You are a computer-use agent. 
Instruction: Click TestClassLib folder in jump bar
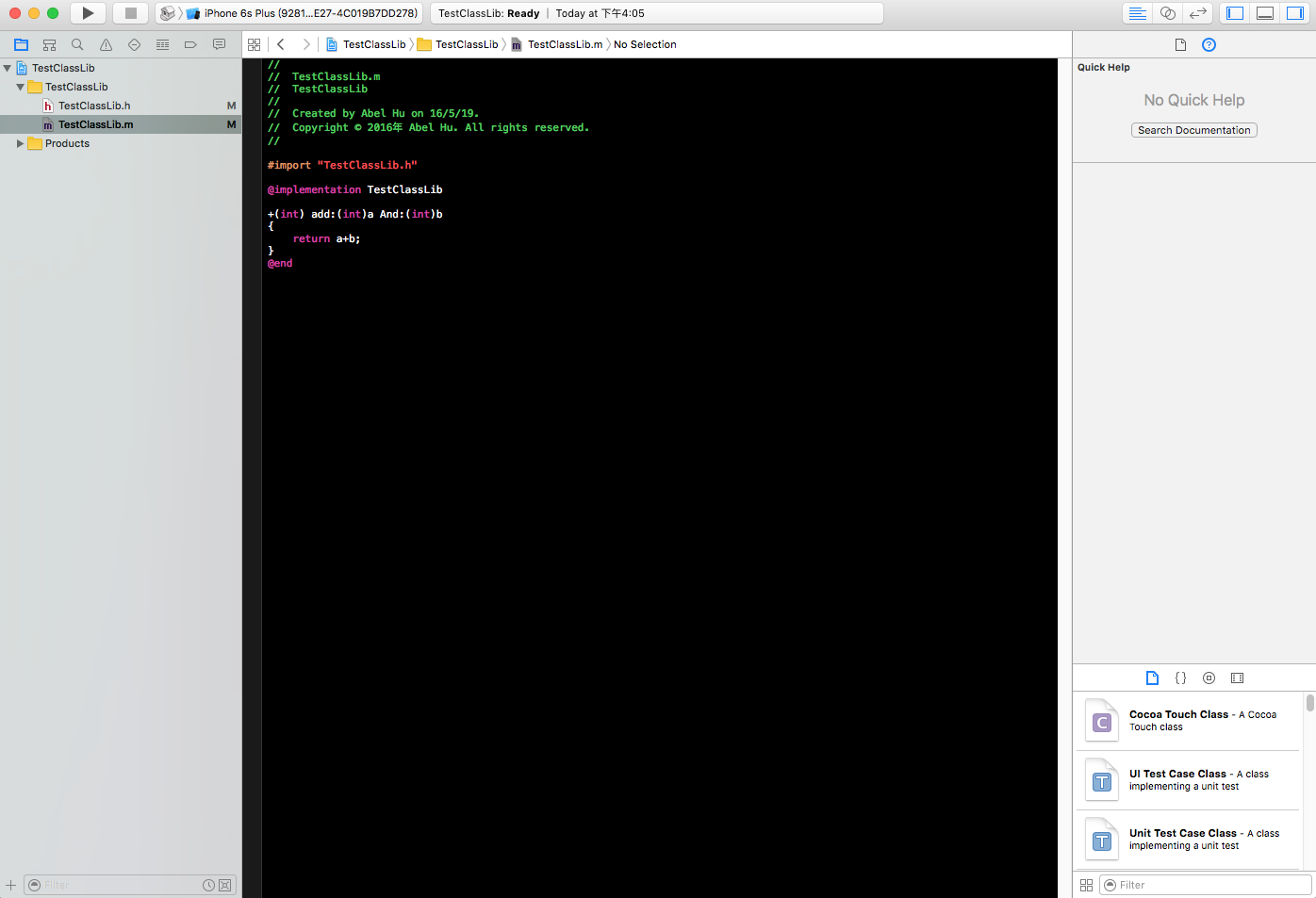click(458, 44)
